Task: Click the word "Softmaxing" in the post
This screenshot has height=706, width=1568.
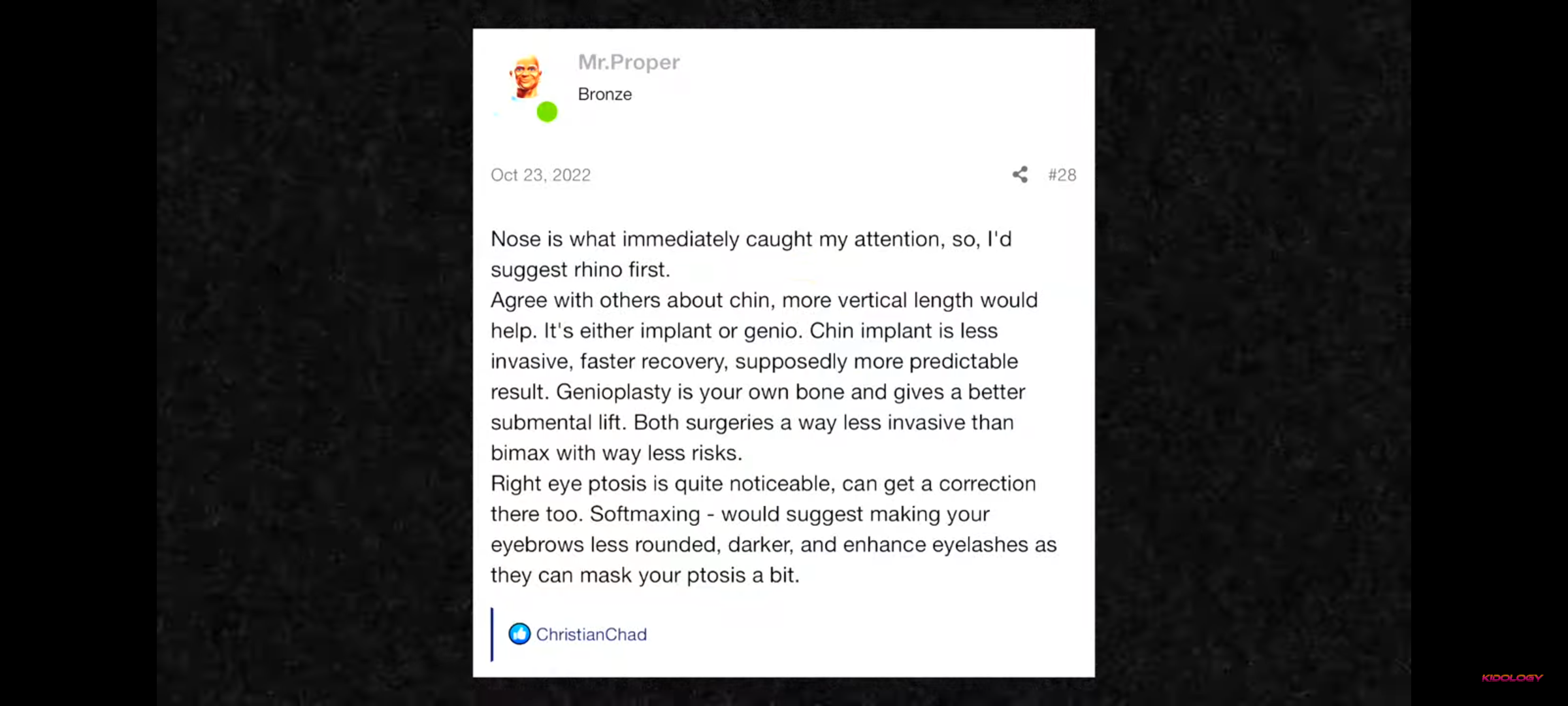Action: coord(645,514)
